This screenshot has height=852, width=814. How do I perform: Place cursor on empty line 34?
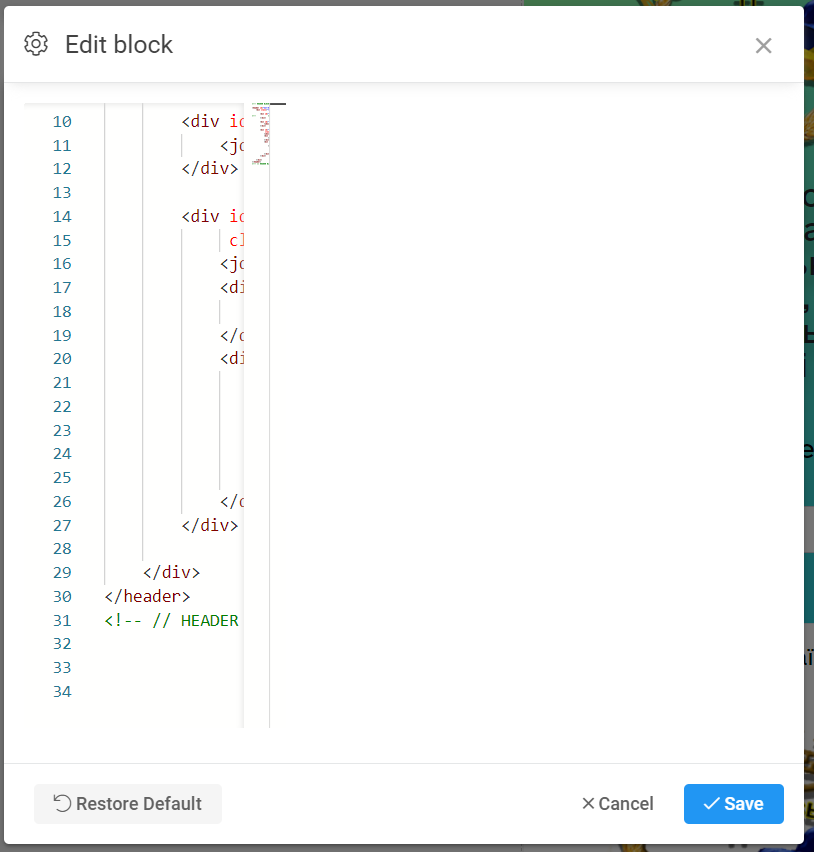click(x=160, y=692)
